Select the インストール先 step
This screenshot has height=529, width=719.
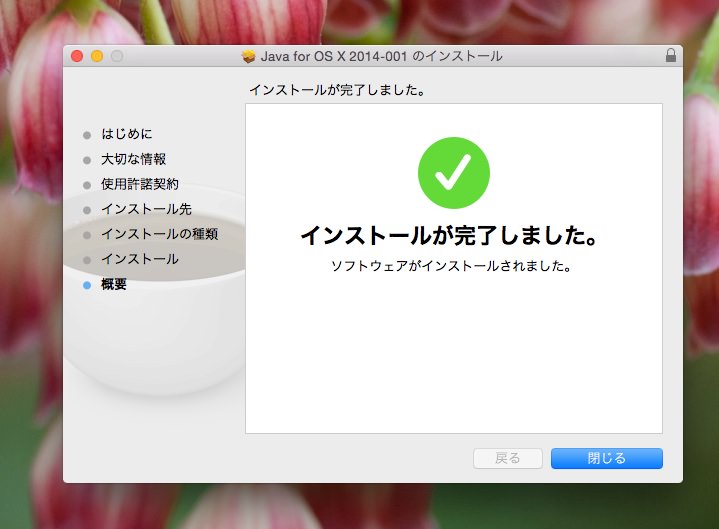click(x=146, y=209)
